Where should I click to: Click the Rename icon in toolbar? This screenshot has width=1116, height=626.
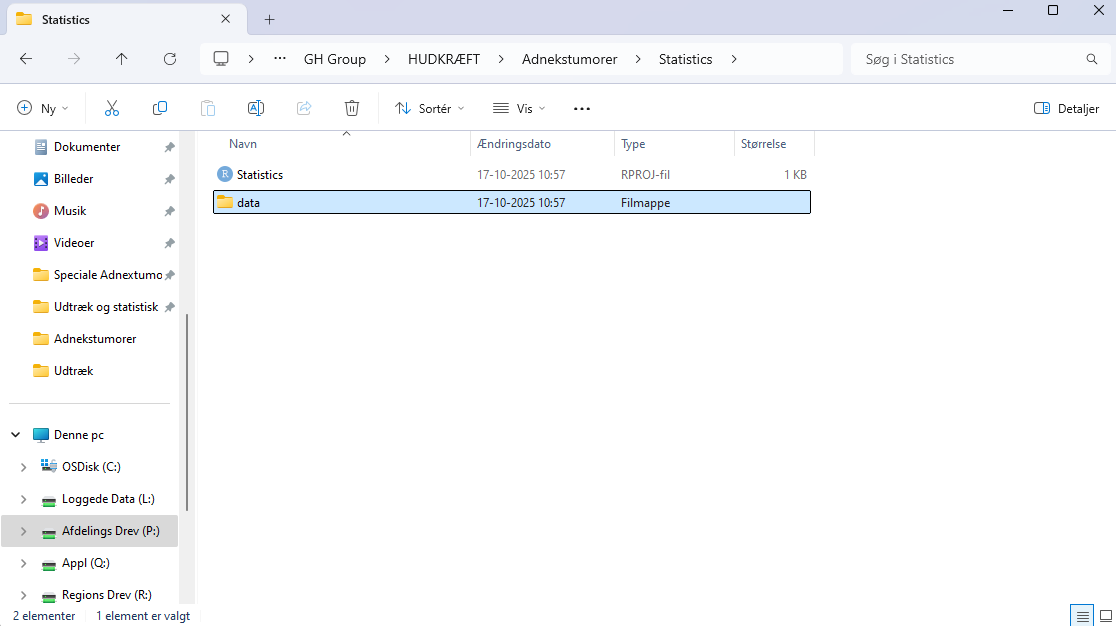(x=256, y=108)
